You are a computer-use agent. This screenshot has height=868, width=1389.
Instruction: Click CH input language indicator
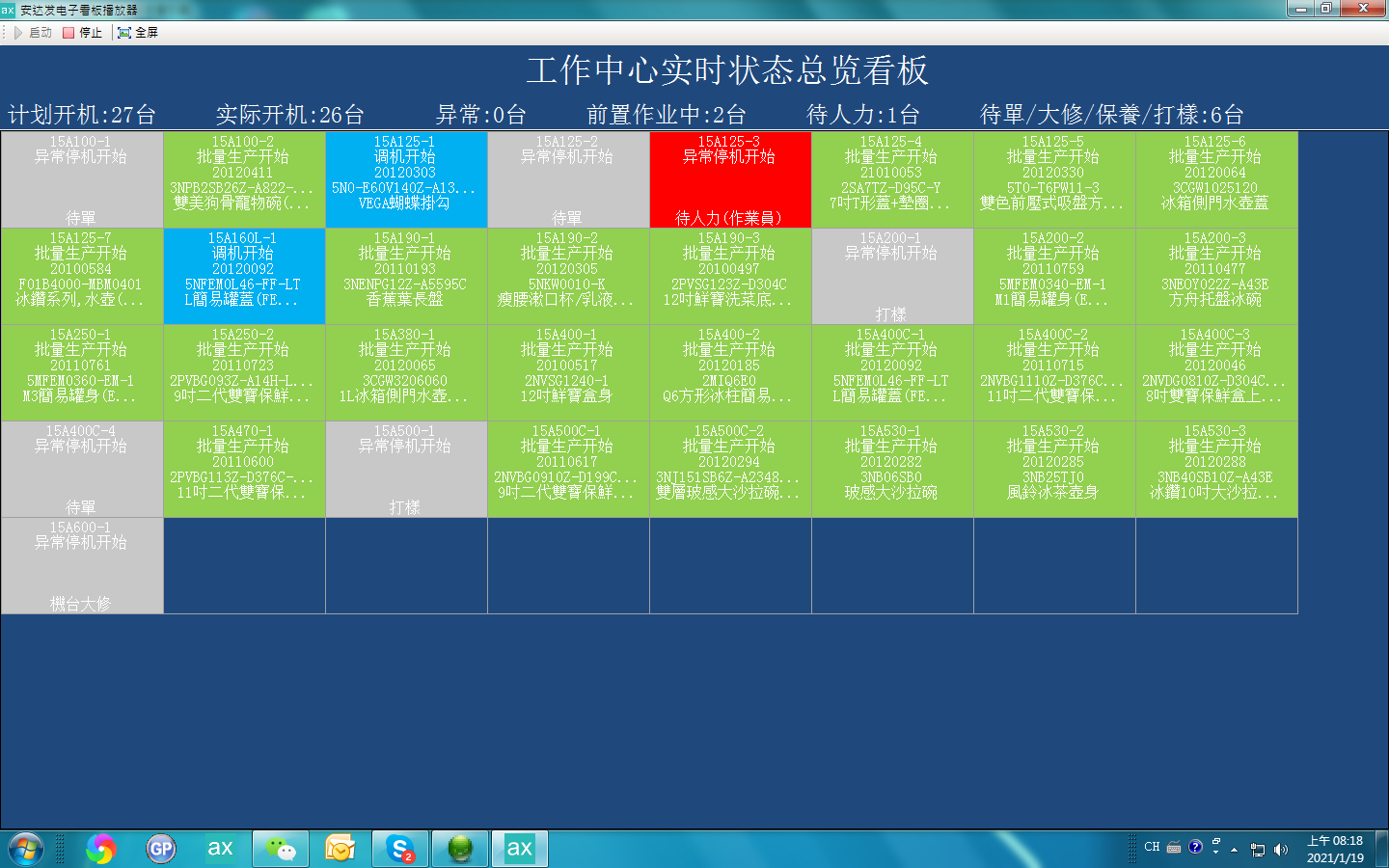[1152, 847]
